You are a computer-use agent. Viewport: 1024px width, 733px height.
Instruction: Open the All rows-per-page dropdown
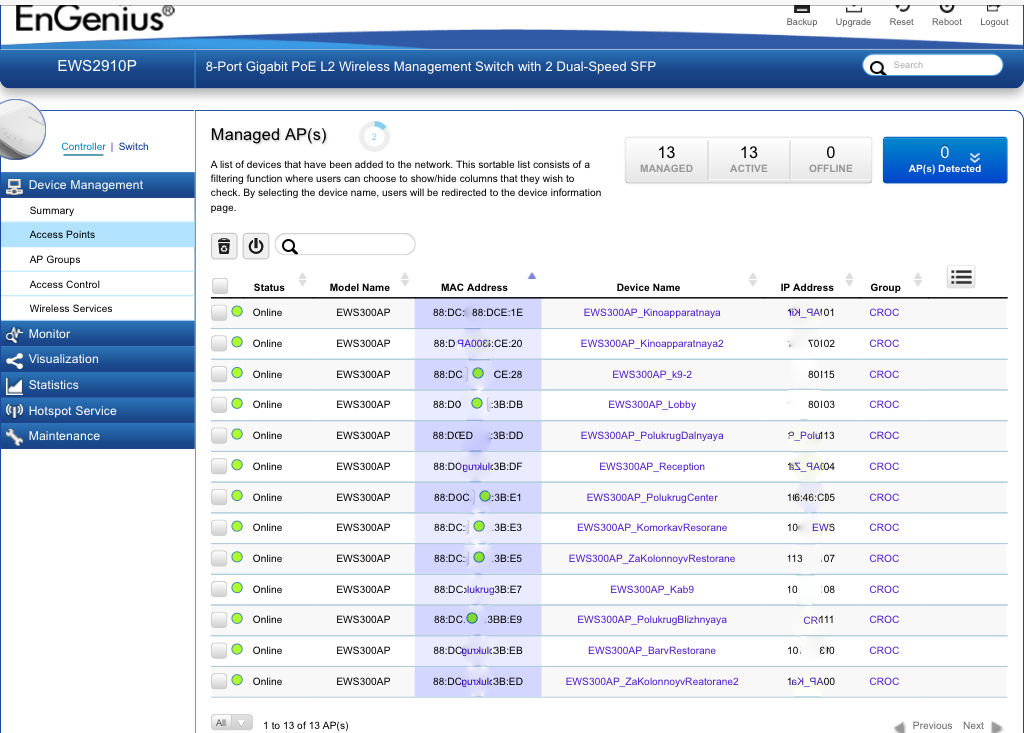[x=231, y=723]
